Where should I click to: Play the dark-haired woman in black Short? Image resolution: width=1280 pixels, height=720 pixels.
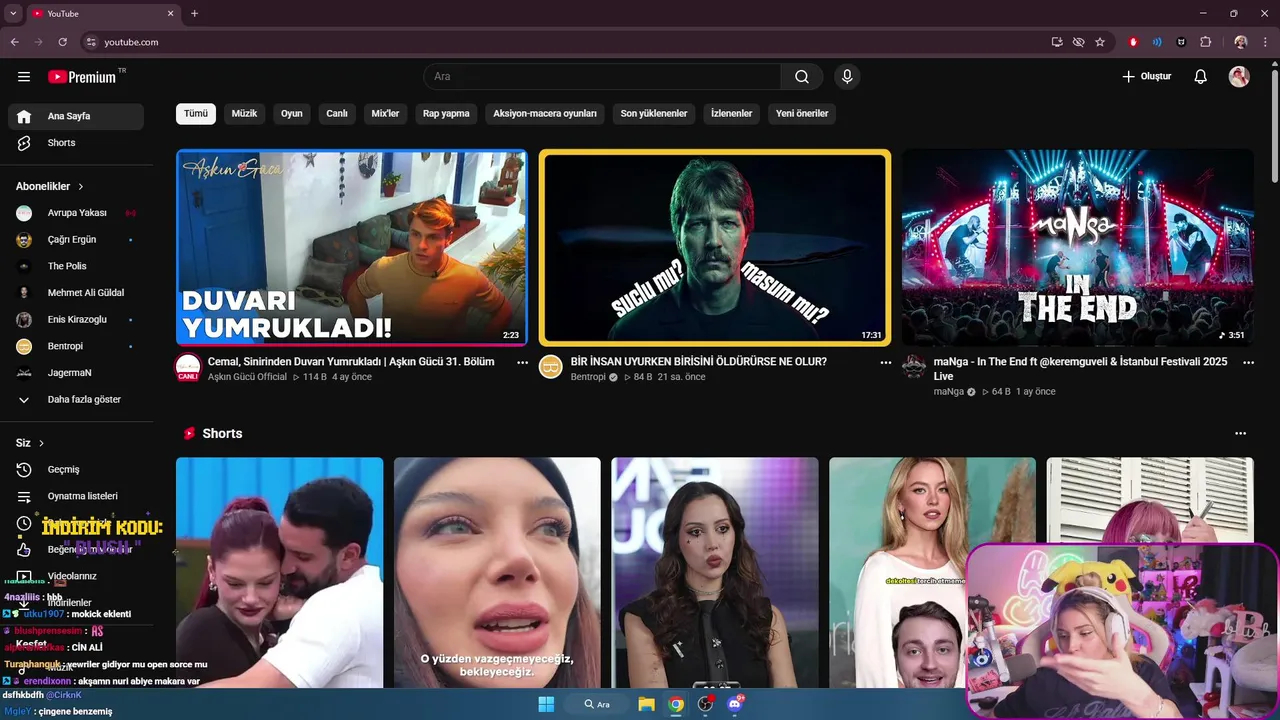pos(715,572)
